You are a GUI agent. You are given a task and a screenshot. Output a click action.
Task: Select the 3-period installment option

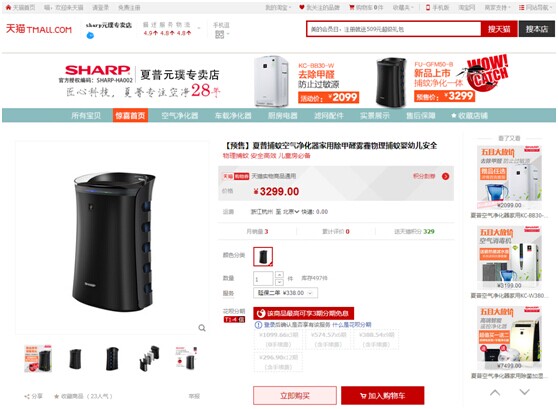(278, 340)
